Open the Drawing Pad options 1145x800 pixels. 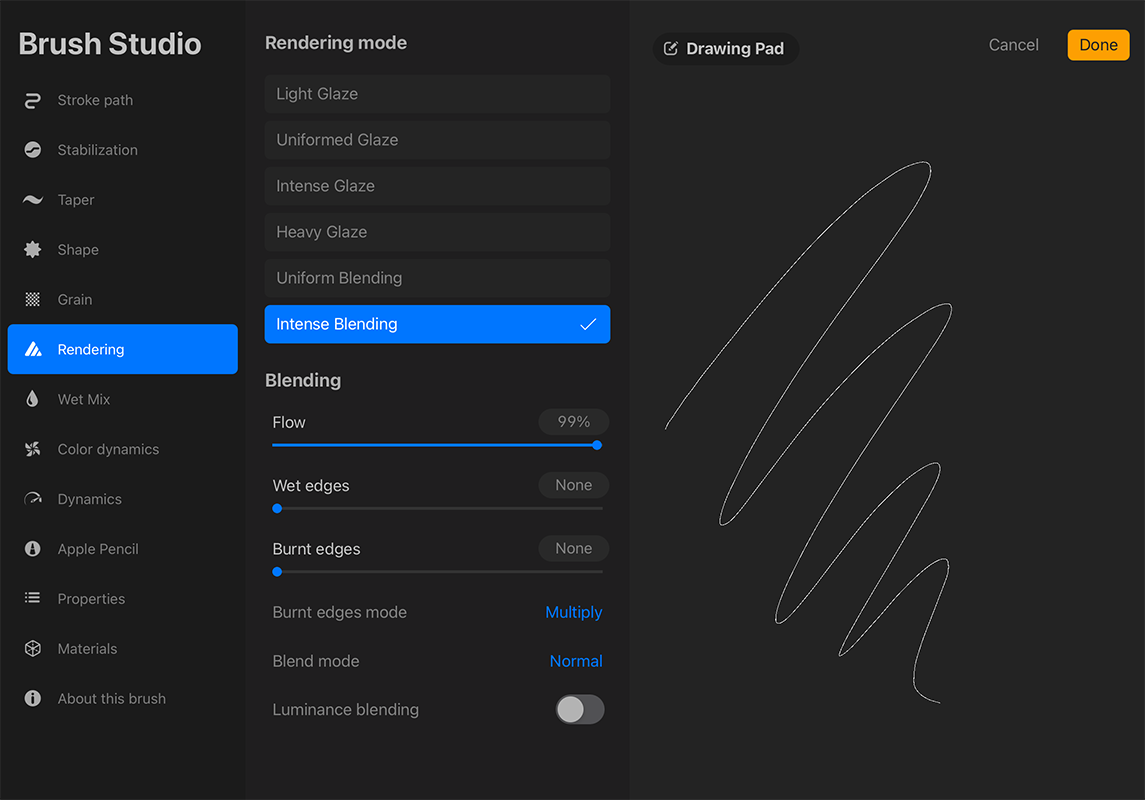(x=725, y=48)
